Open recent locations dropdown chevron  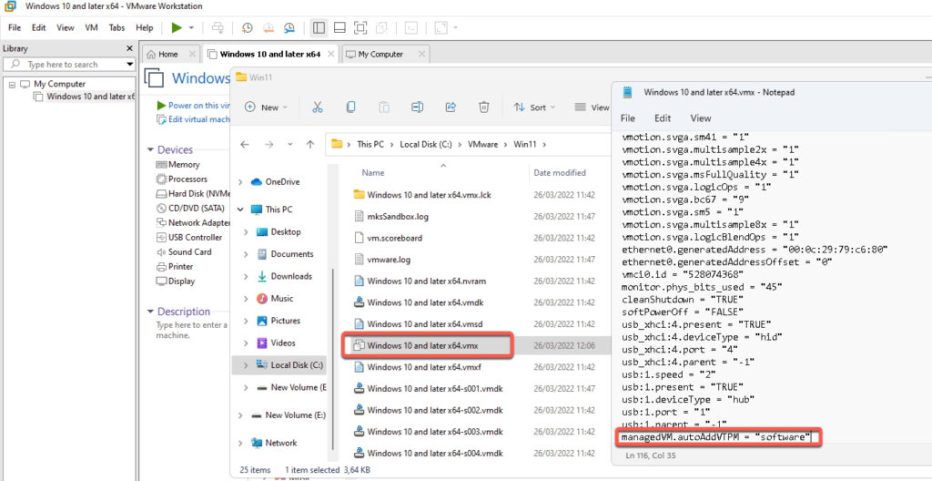pyautogui.click(x=289, y=144)
